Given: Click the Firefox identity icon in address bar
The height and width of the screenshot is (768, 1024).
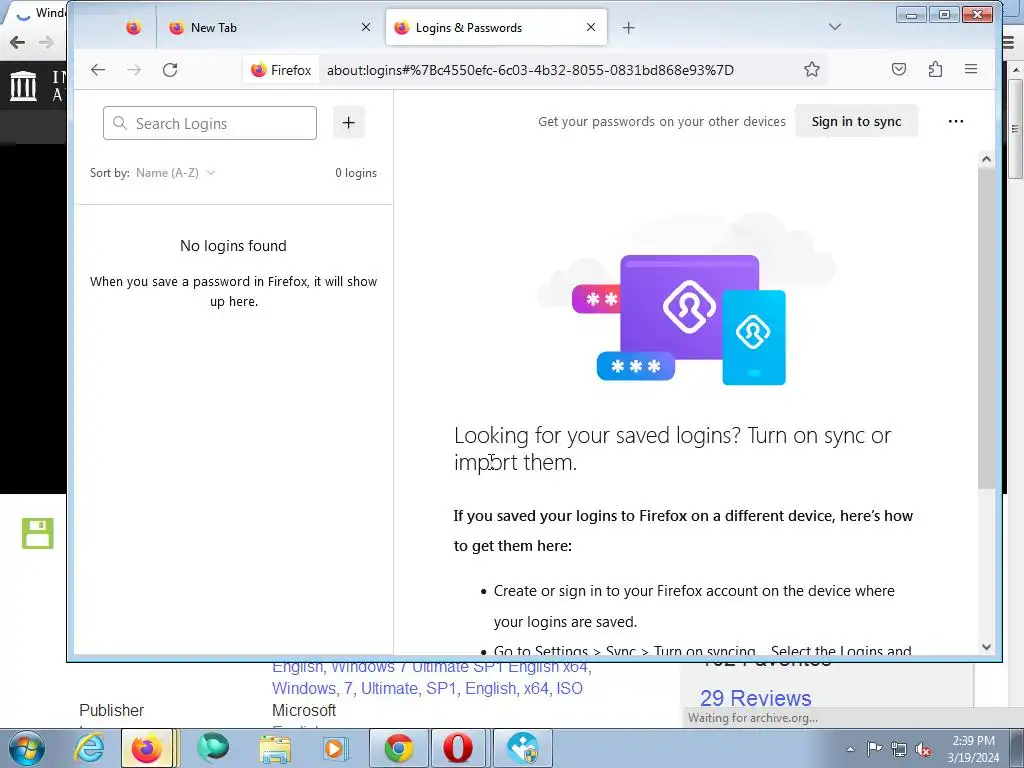Looking at the screenshot, I should (x=281, y=70).
